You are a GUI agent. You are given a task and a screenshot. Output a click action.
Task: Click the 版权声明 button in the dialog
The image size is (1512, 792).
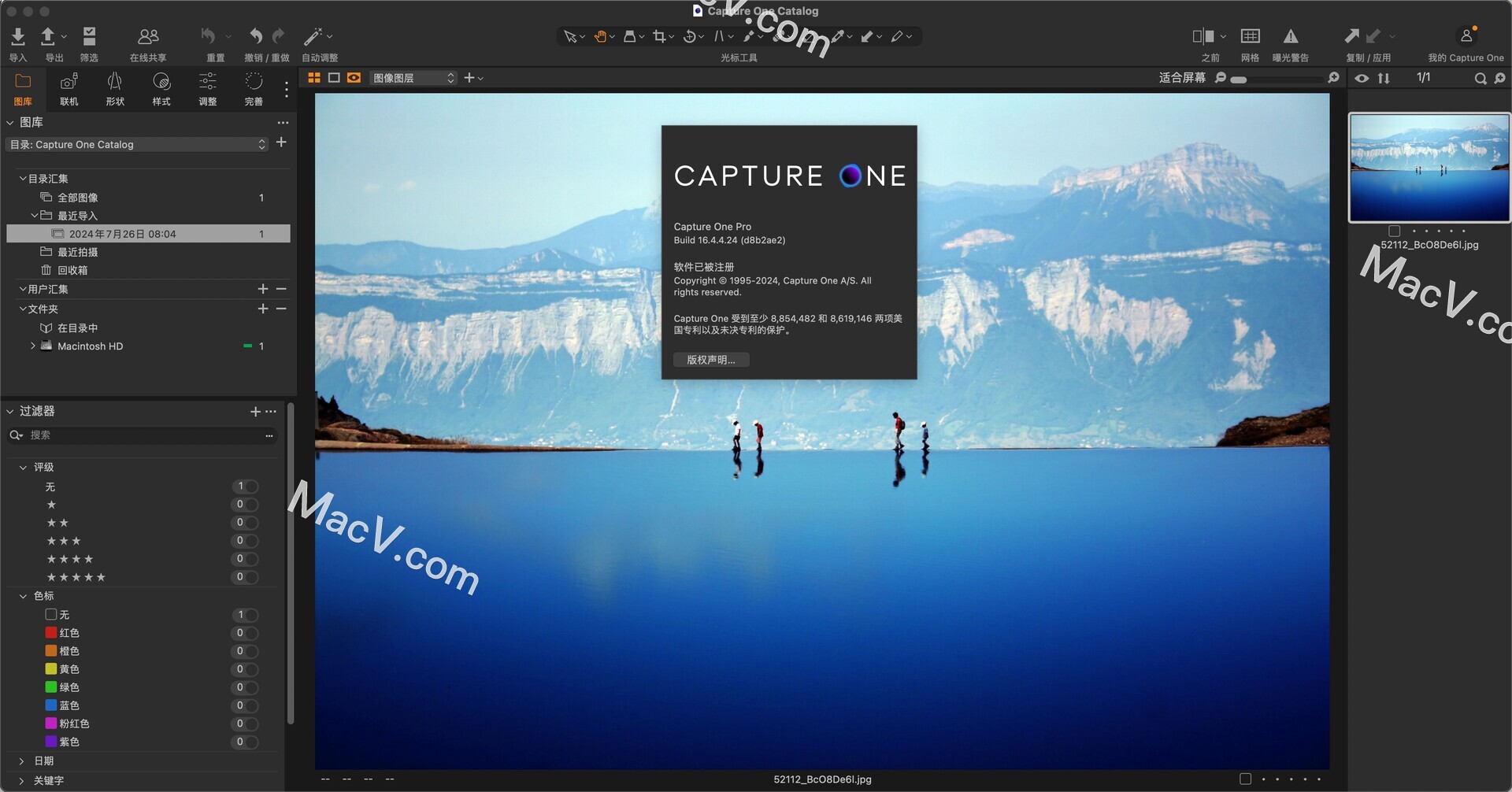click(710, 359)
